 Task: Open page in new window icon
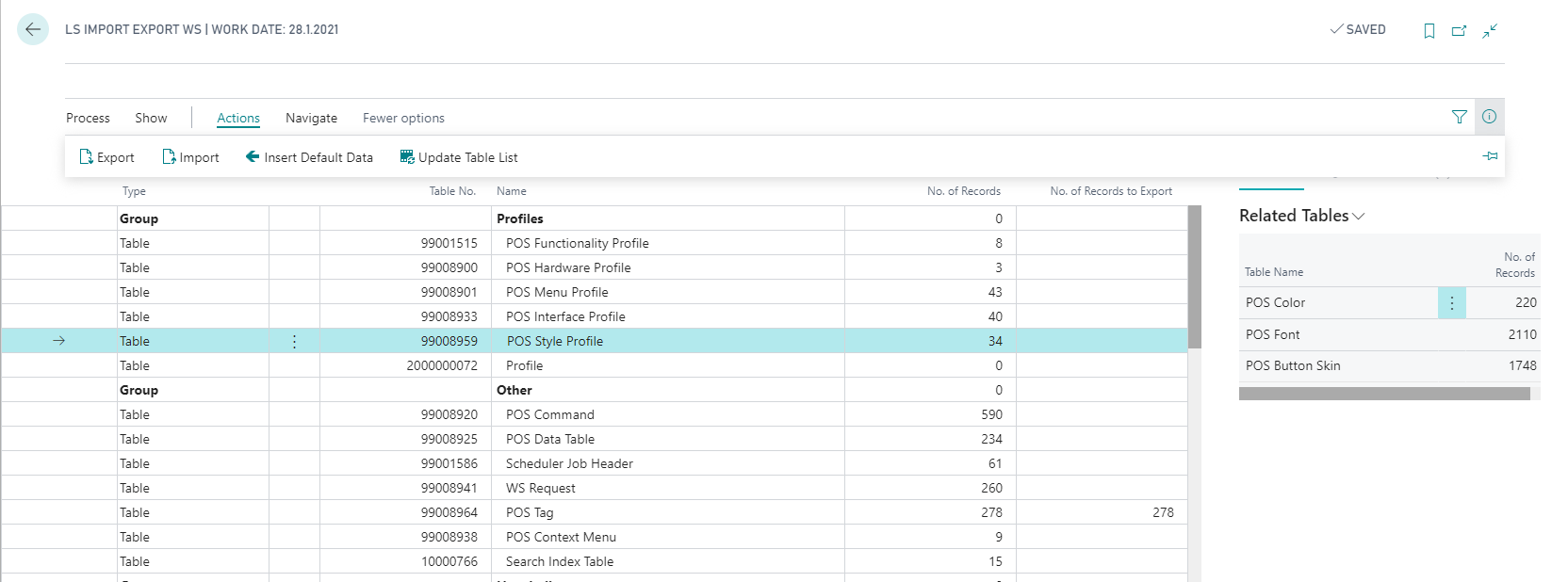click(1459, 31)
